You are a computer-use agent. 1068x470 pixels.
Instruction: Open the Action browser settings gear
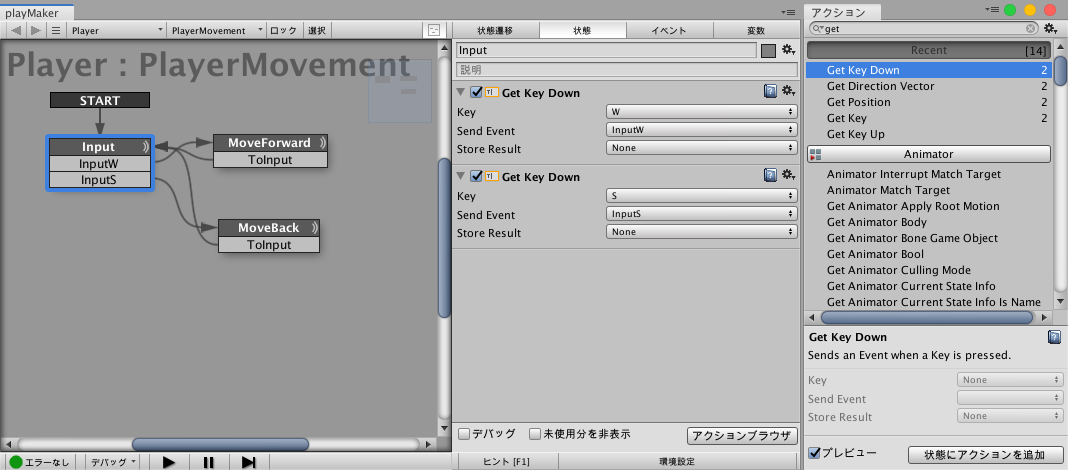(x=1050, y=29)
